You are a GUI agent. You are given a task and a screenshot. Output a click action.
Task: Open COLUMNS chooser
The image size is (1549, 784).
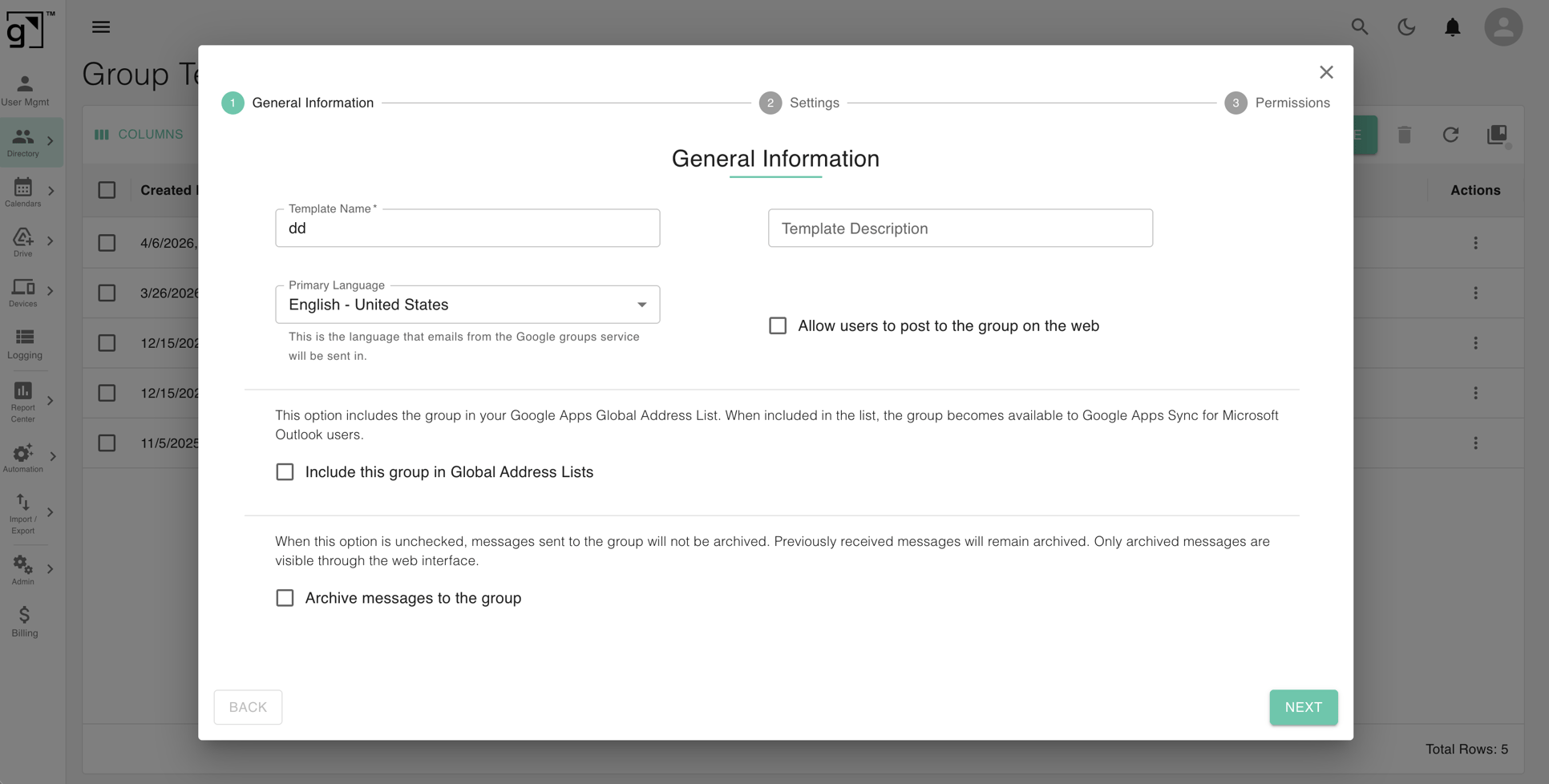pos(139,135)
